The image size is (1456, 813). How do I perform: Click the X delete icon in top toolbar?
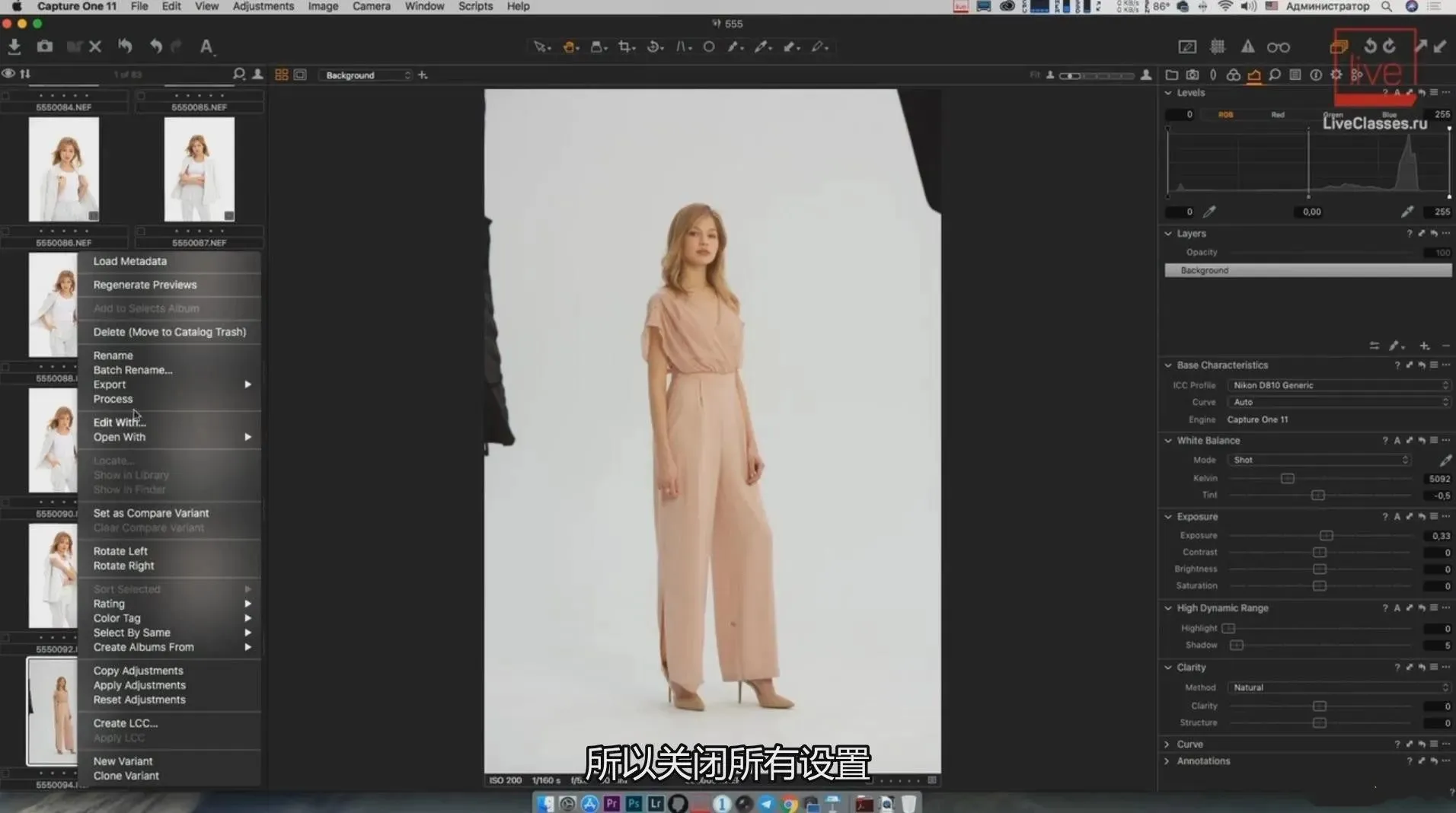tap(95, 46)
